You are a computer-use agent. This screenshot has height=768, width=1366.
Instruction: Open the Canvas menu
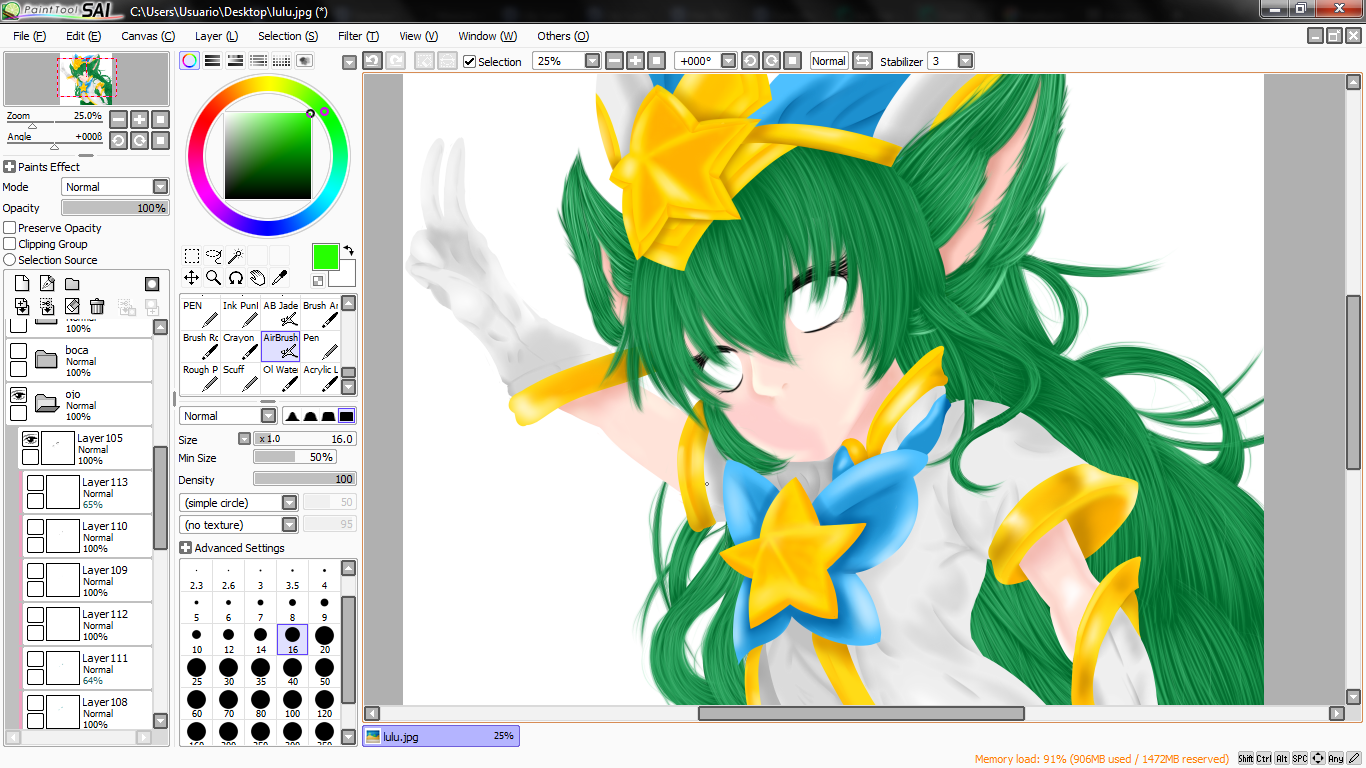(x=148, y=36)
